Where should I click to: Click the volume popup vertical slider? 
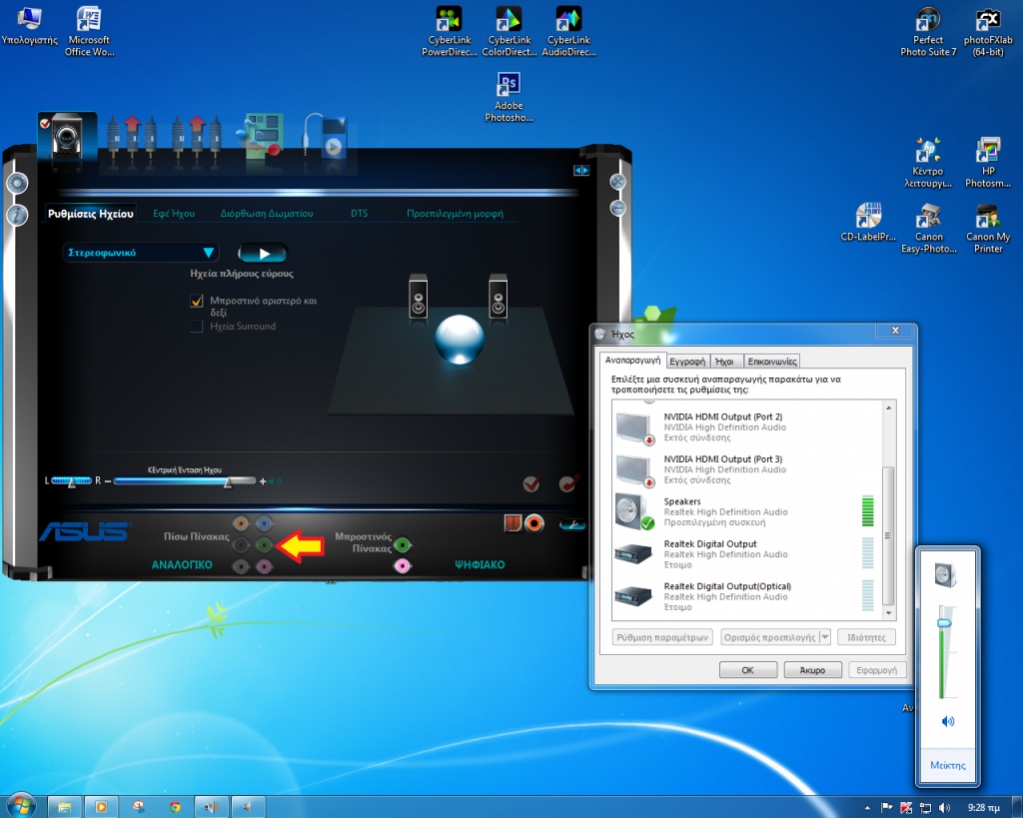pos(944,651)
